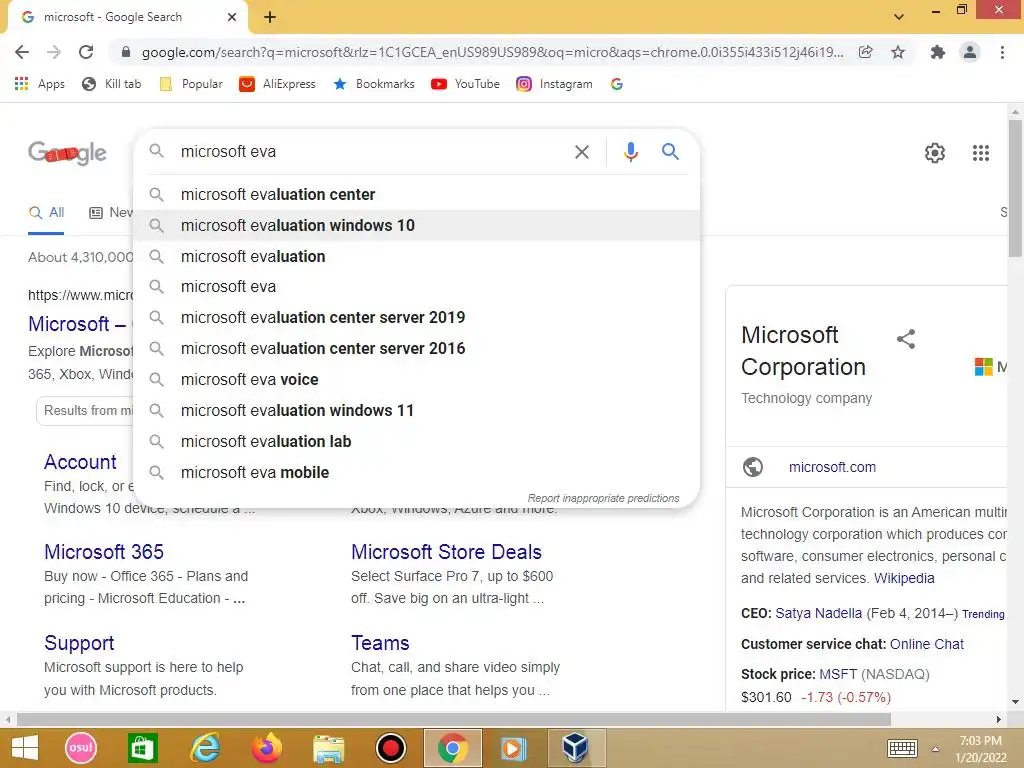Switch to the All results tab

click(x=46, y=212)
